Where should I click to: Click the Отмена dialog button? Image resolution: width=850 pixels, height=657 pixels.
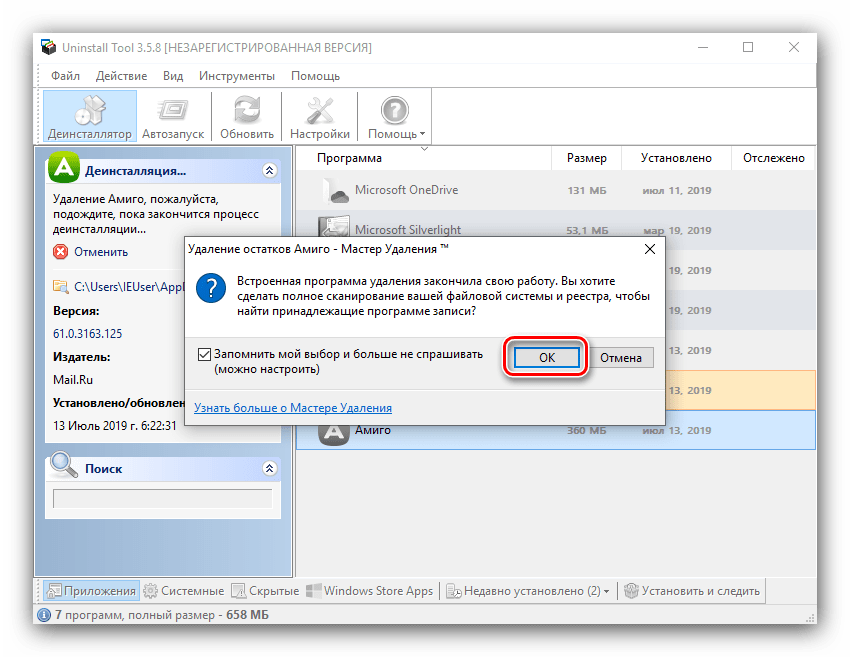[621, 357]
